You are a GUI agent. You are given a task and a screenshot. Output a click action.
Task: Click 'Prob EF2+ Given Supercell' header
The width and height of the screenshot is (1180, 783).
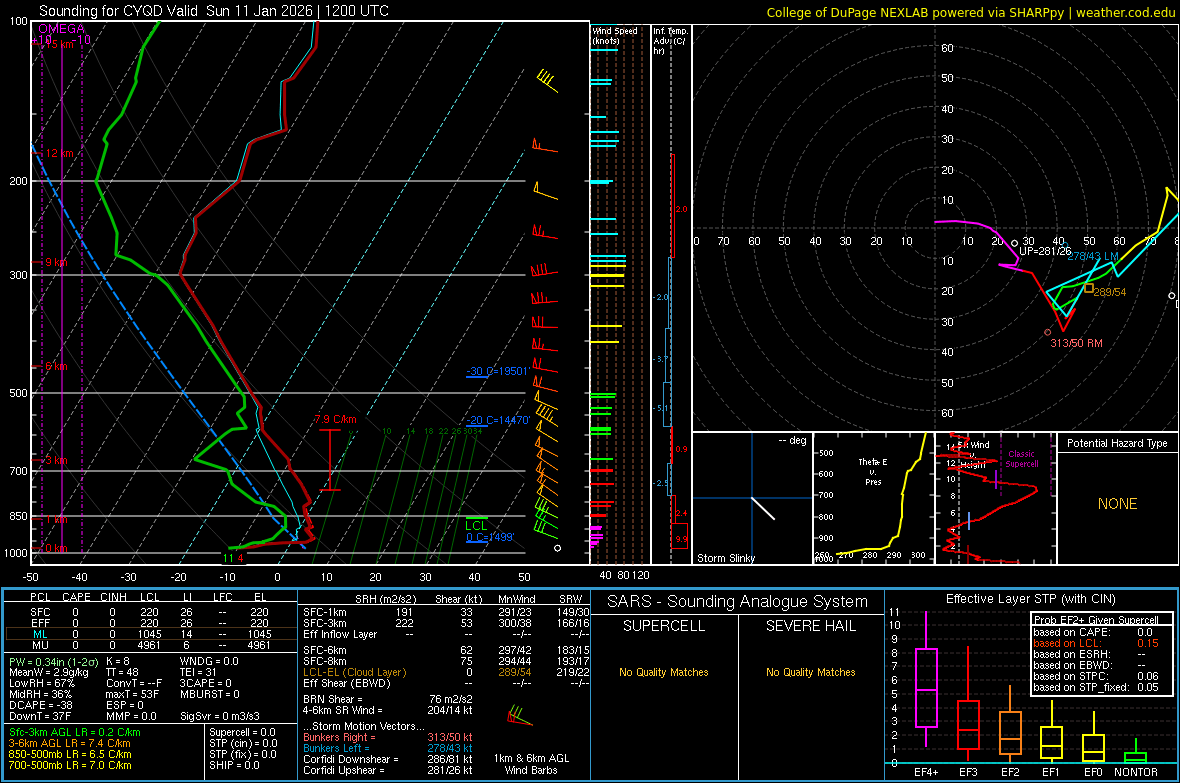pyautogui.click(x=1096, y=620)
